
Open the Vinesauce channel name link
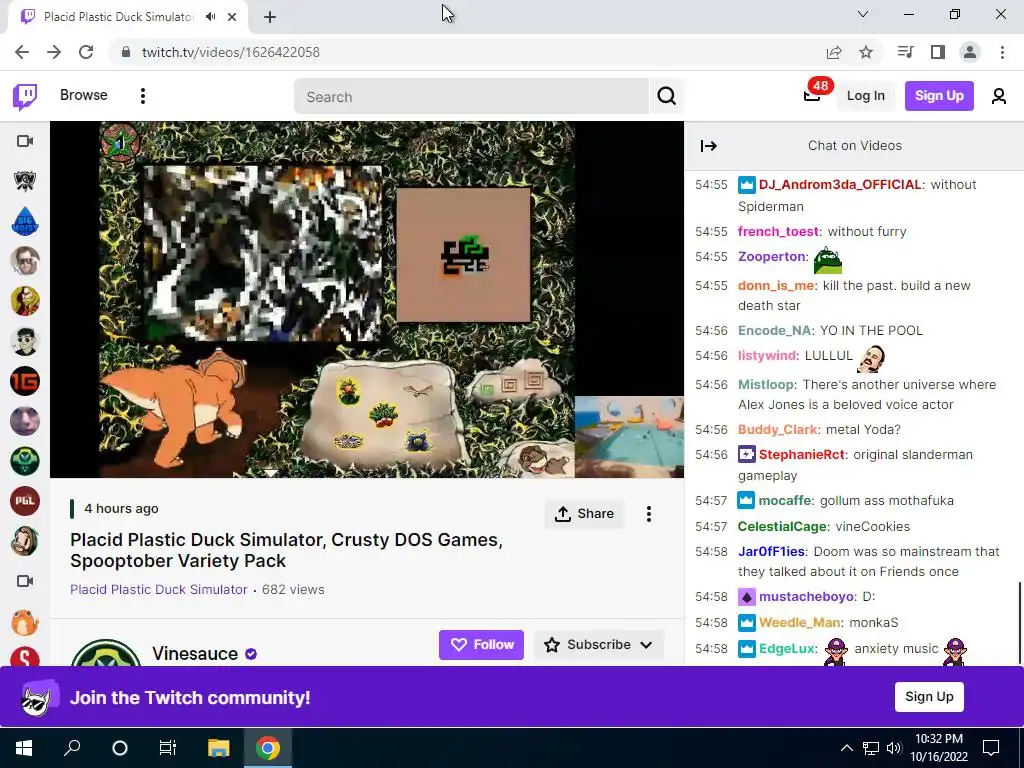tap(195, 654)
